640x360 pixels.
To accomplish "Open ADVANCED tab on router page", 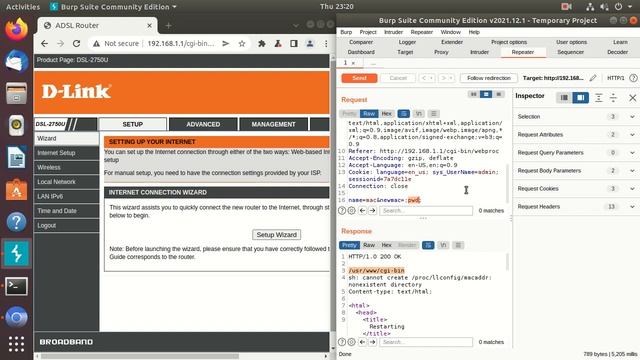I will (203, 124).
